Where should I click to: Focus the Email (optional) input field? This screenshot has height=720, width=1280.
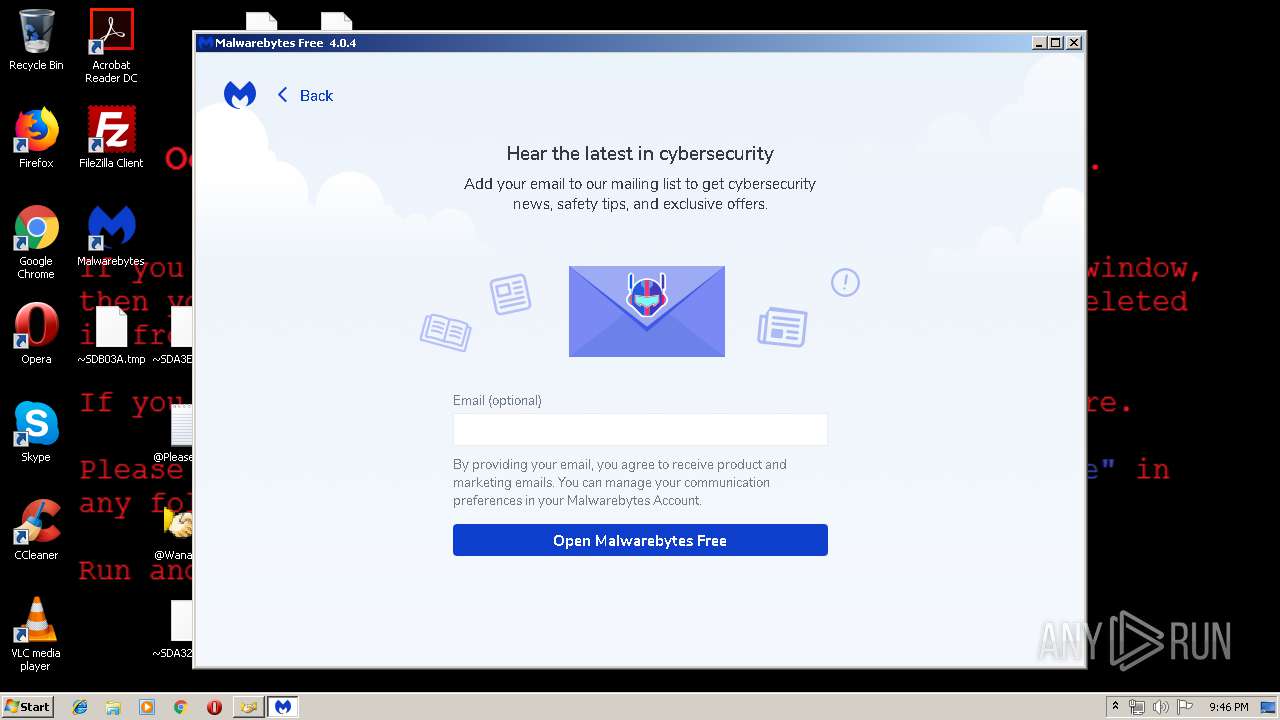(x=640, y=429)
